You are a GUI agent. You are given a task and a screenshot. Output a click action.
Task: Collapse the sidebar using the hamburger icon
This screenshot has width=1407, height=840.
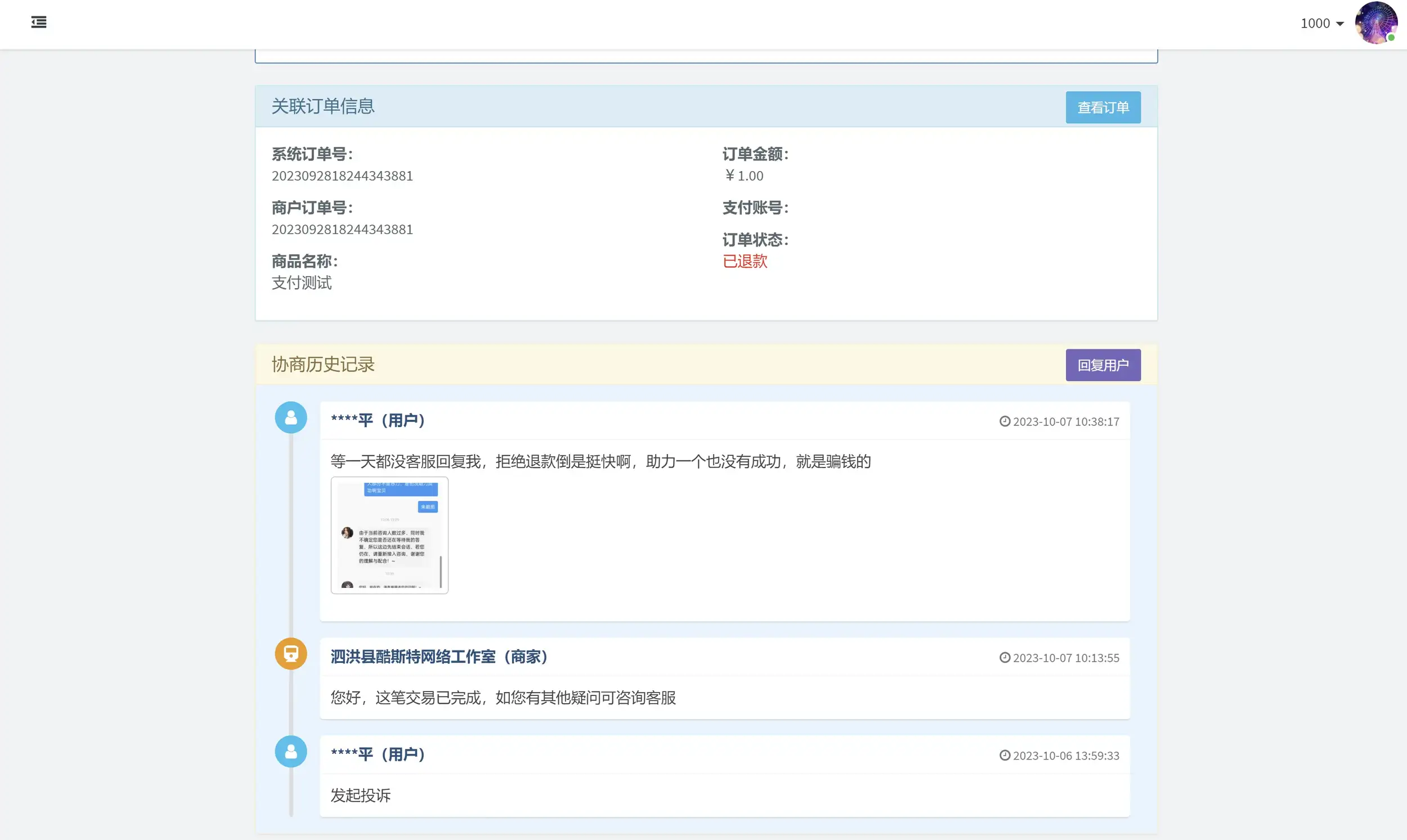point(38,23)
